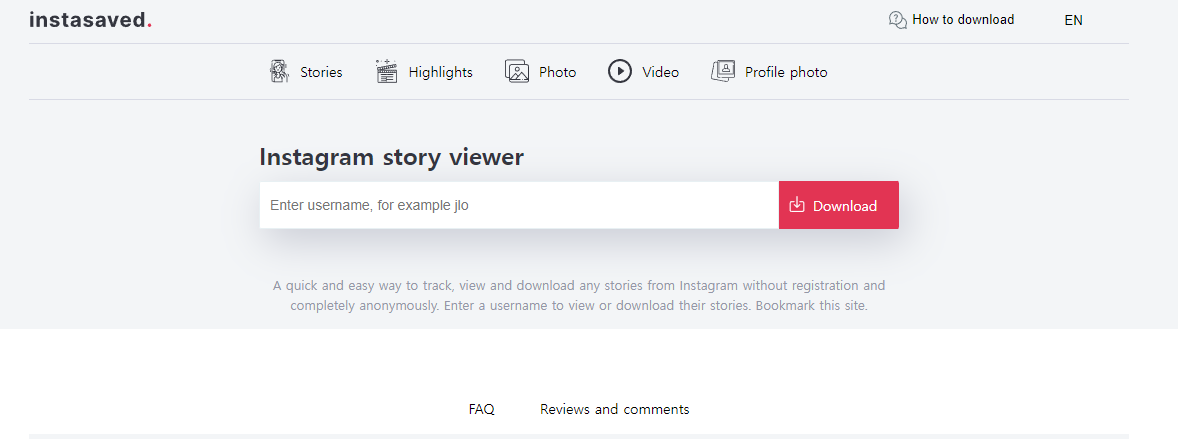The image size is (1178, 439).
Task: Open the Profile photo tab label
Action: [786, 72]
